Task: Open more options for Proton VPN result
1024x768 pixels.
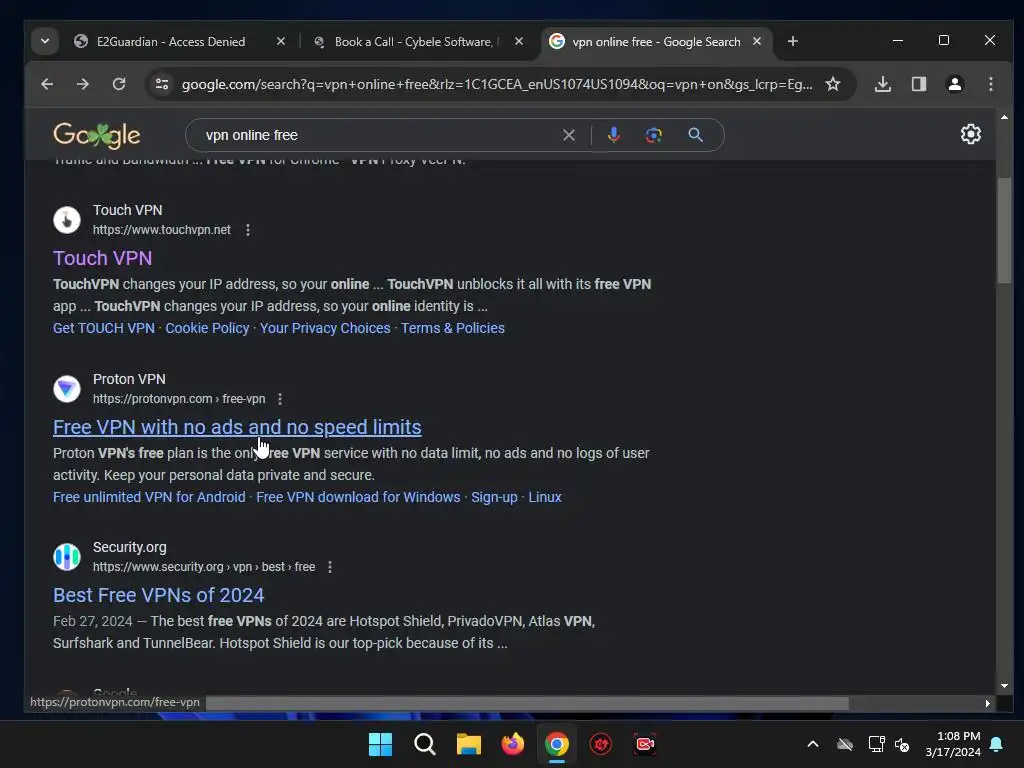Action: [x=280, y=399]
